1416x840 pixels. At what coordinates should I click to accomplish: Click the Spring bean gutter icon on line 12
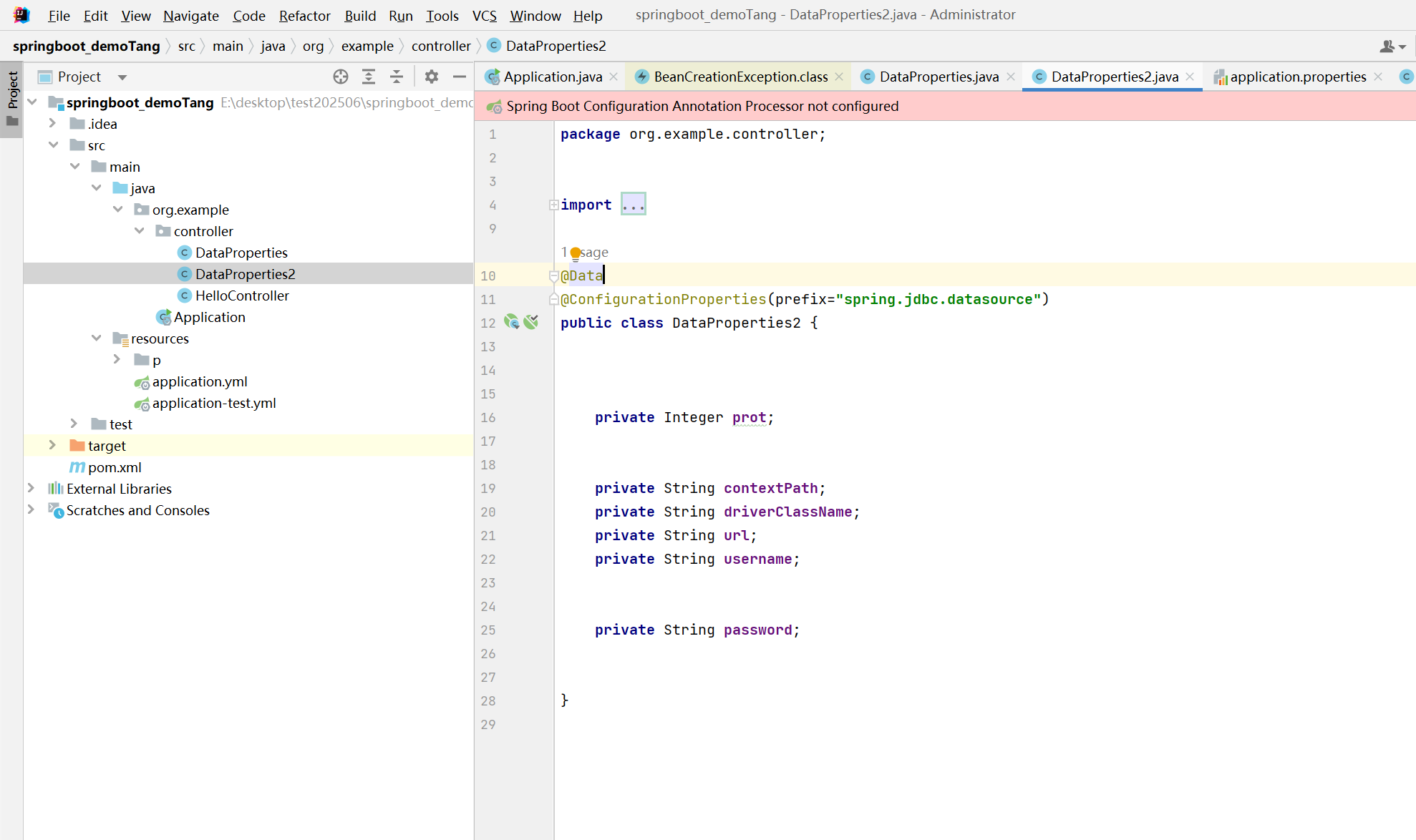click(x=512, y=322)
